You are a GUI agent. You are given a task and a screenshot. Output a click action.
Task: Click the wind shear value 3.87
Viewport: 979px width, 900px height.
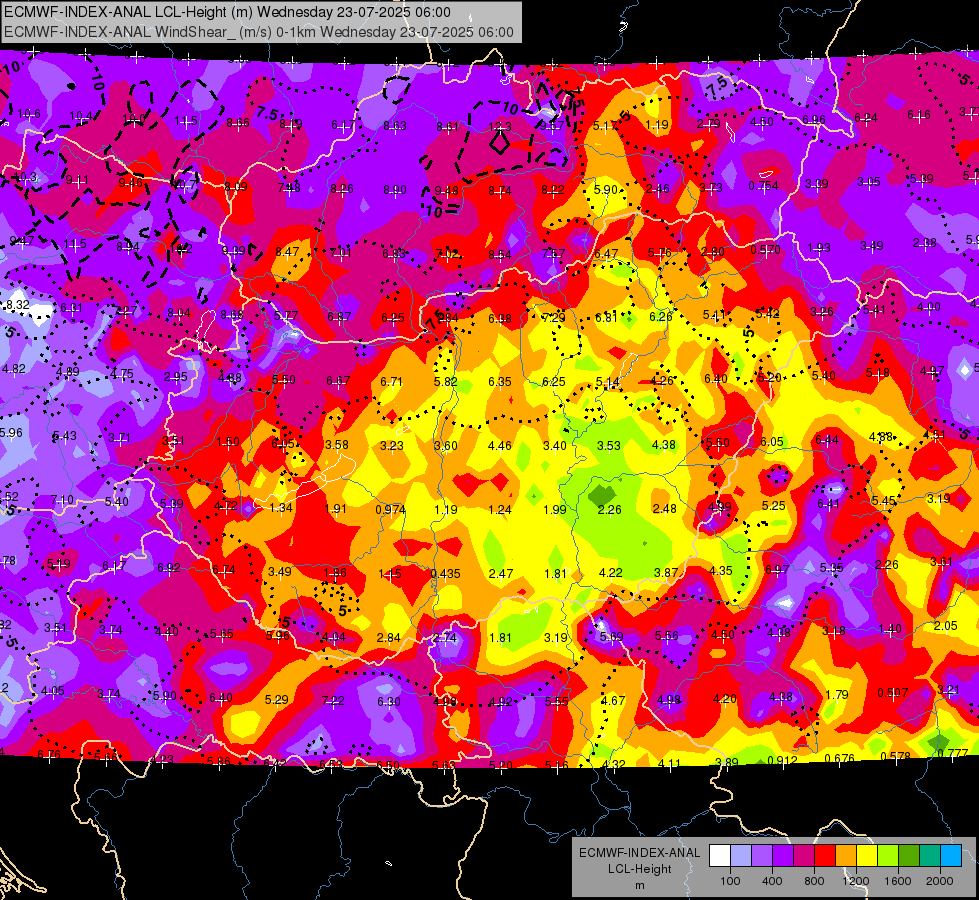click(666, 572)
